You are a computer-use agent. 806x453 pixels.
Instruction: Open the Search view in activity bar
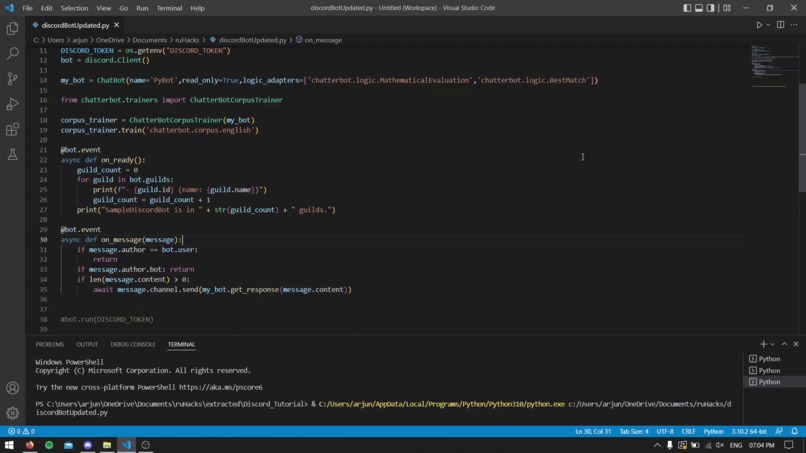12,53
